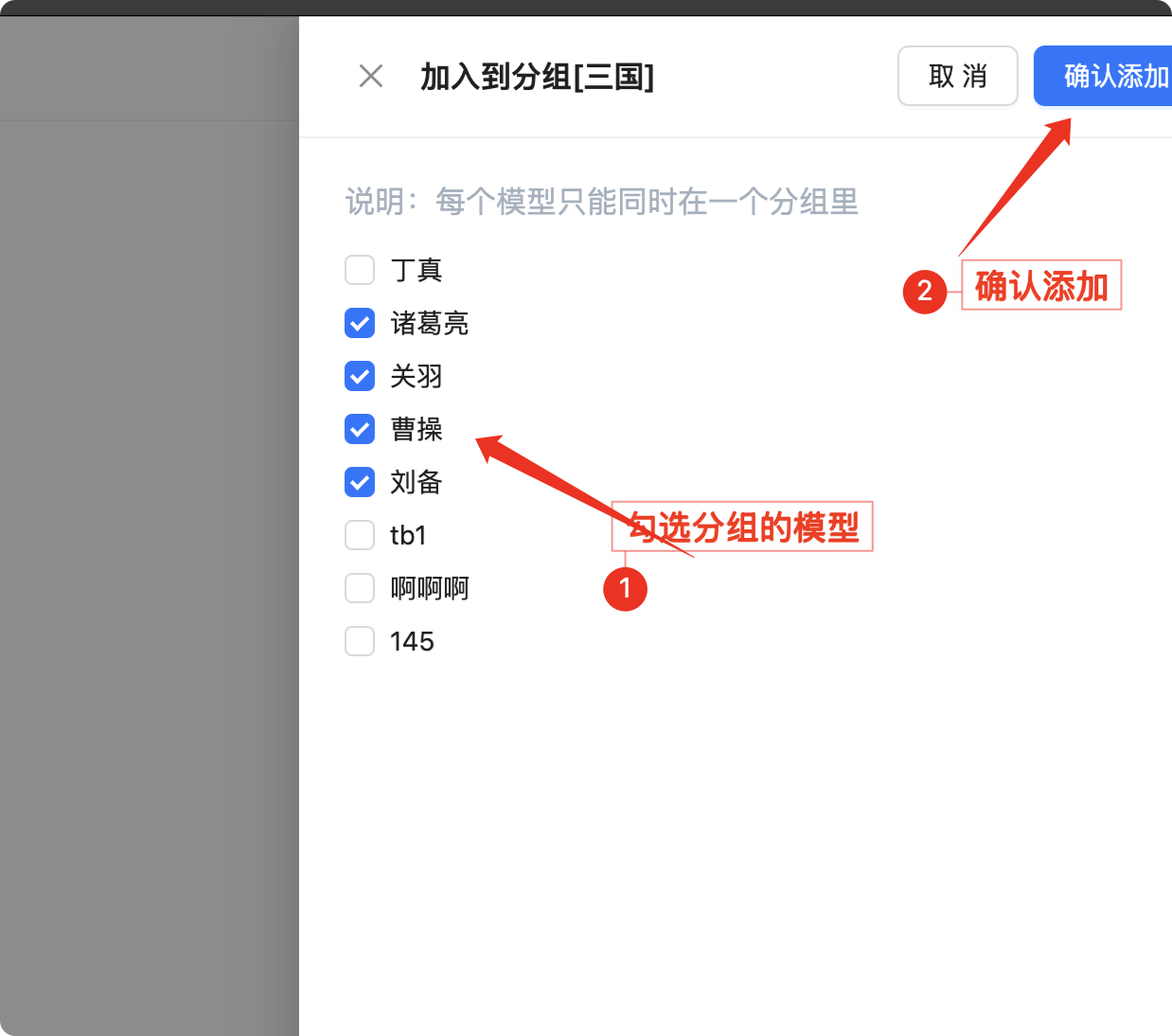Click the 取消 button
This screenshot has width=1172, height=1036.
pyautogui.click(x=958, y=76)
